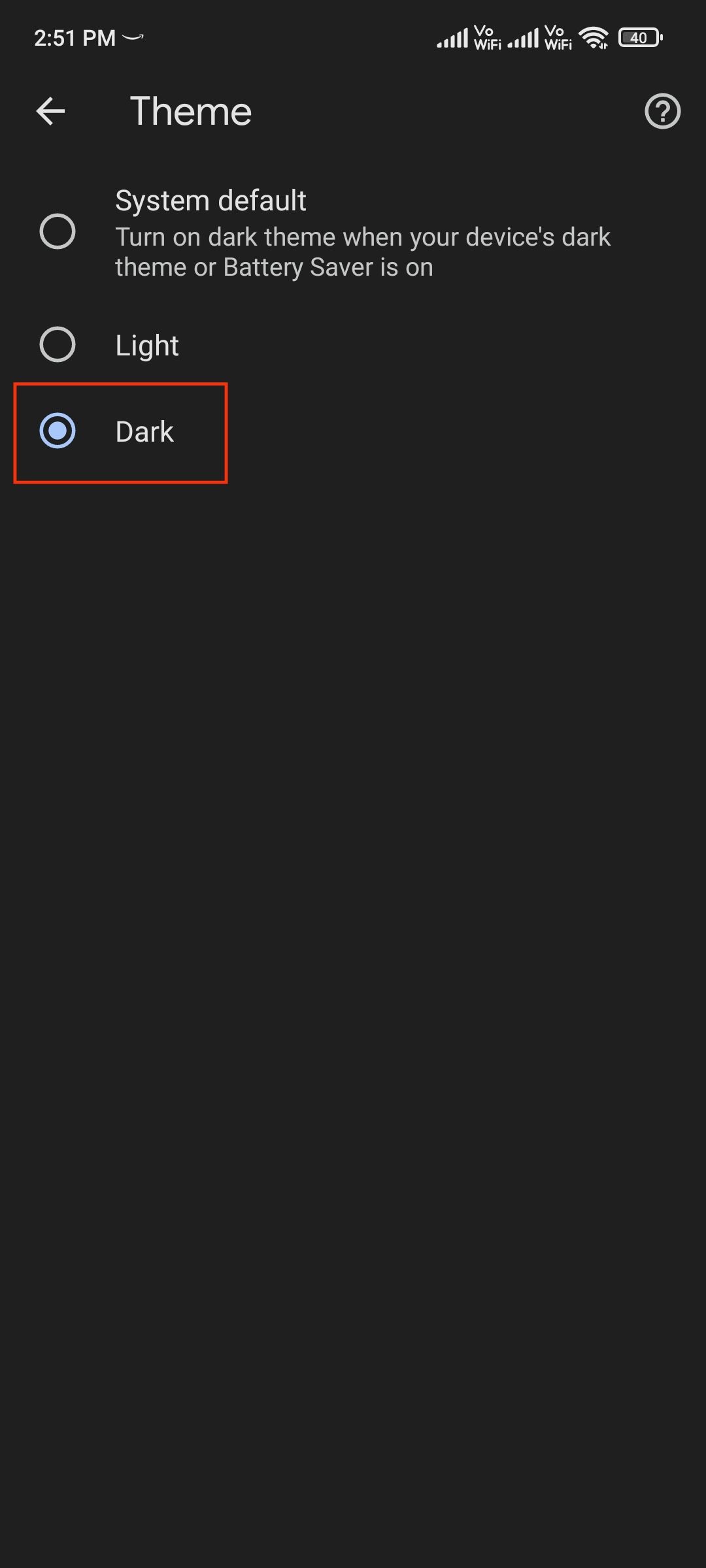The image size is (706, 1568).
Task: Tap the empty area beneath the theme options
Action: [353, 980]
